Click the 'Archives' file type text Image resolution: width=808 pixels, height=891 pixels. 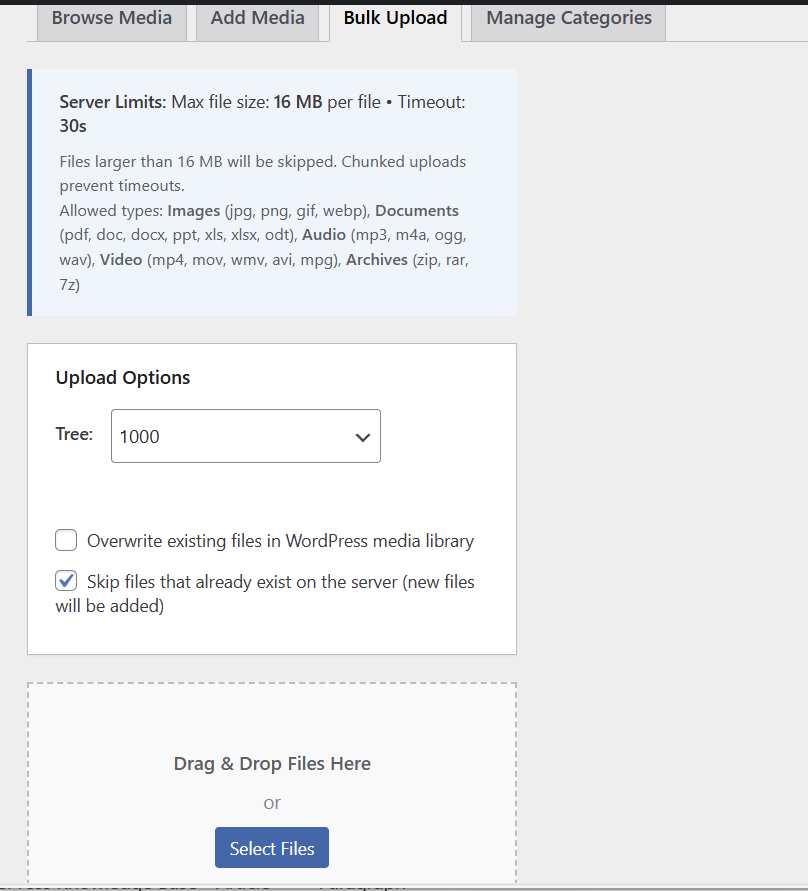(377, 260)
